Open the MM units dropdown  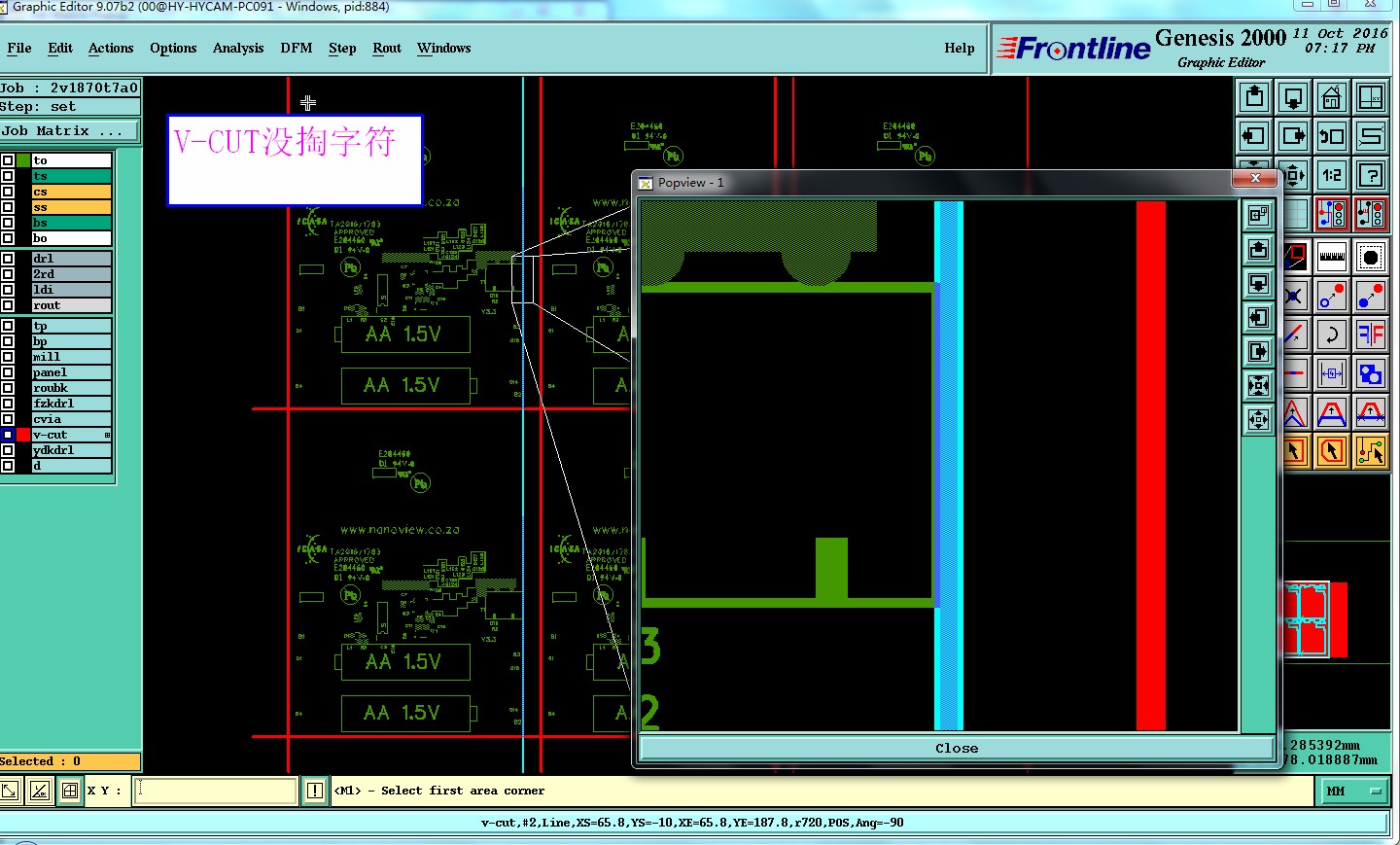point(1354,792)
